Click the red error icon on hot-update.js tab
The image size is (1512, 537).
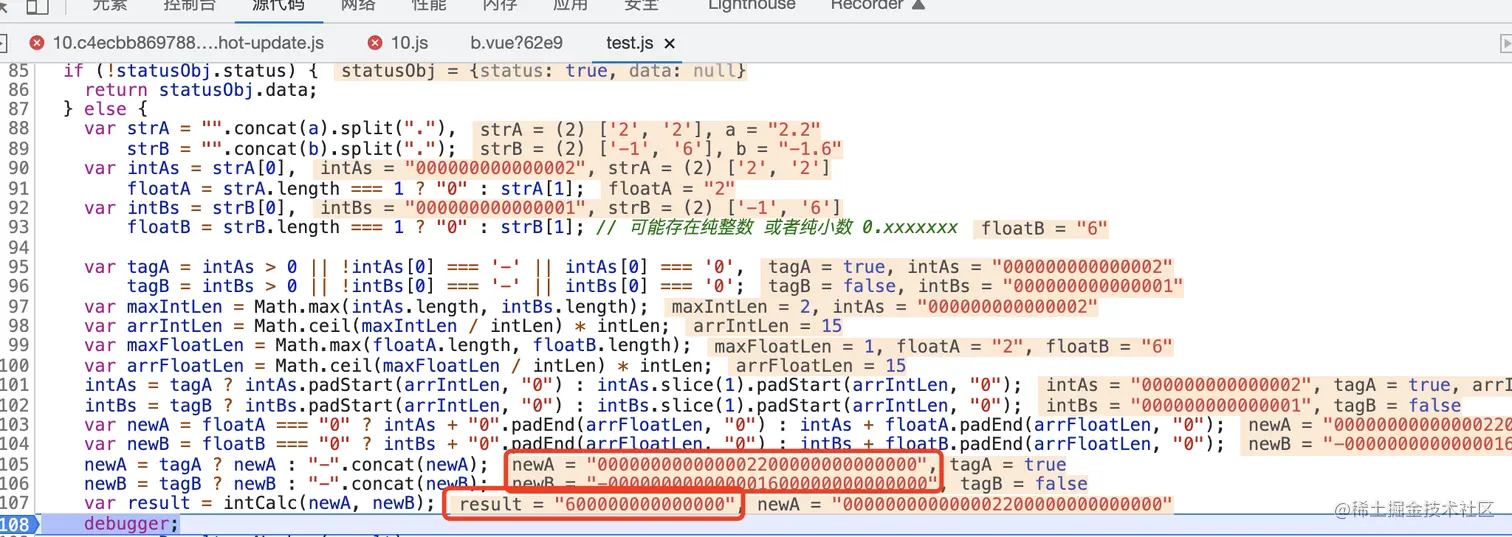(37, 43)
